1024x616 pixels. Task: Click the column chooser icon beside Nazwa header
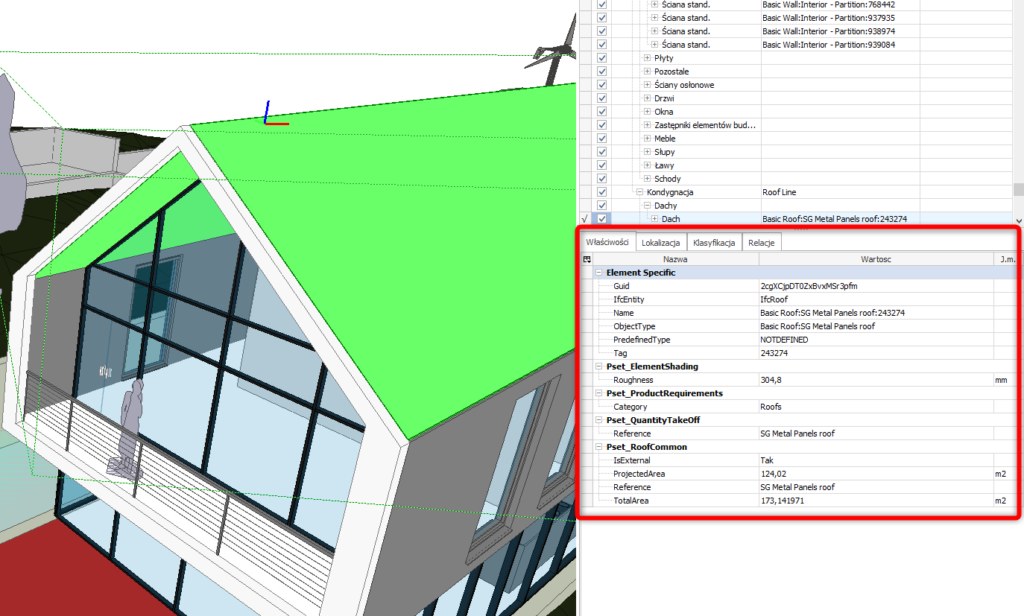587,259
